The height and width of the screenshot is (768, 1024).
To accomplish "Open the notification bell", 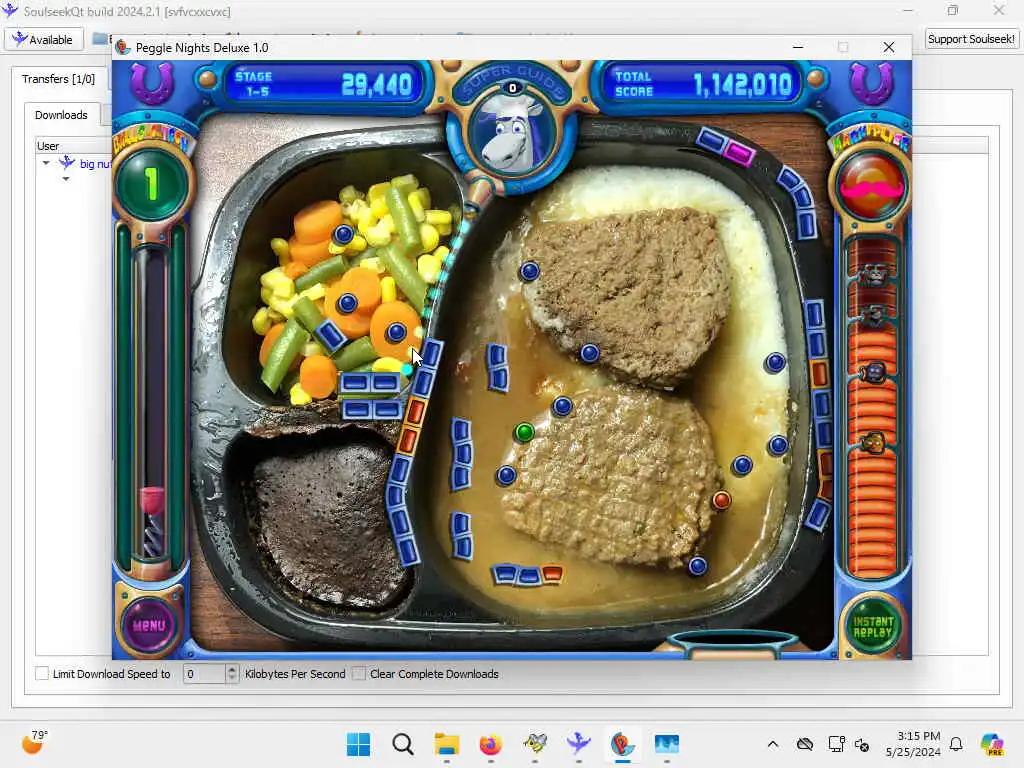I will pos(956,744).
